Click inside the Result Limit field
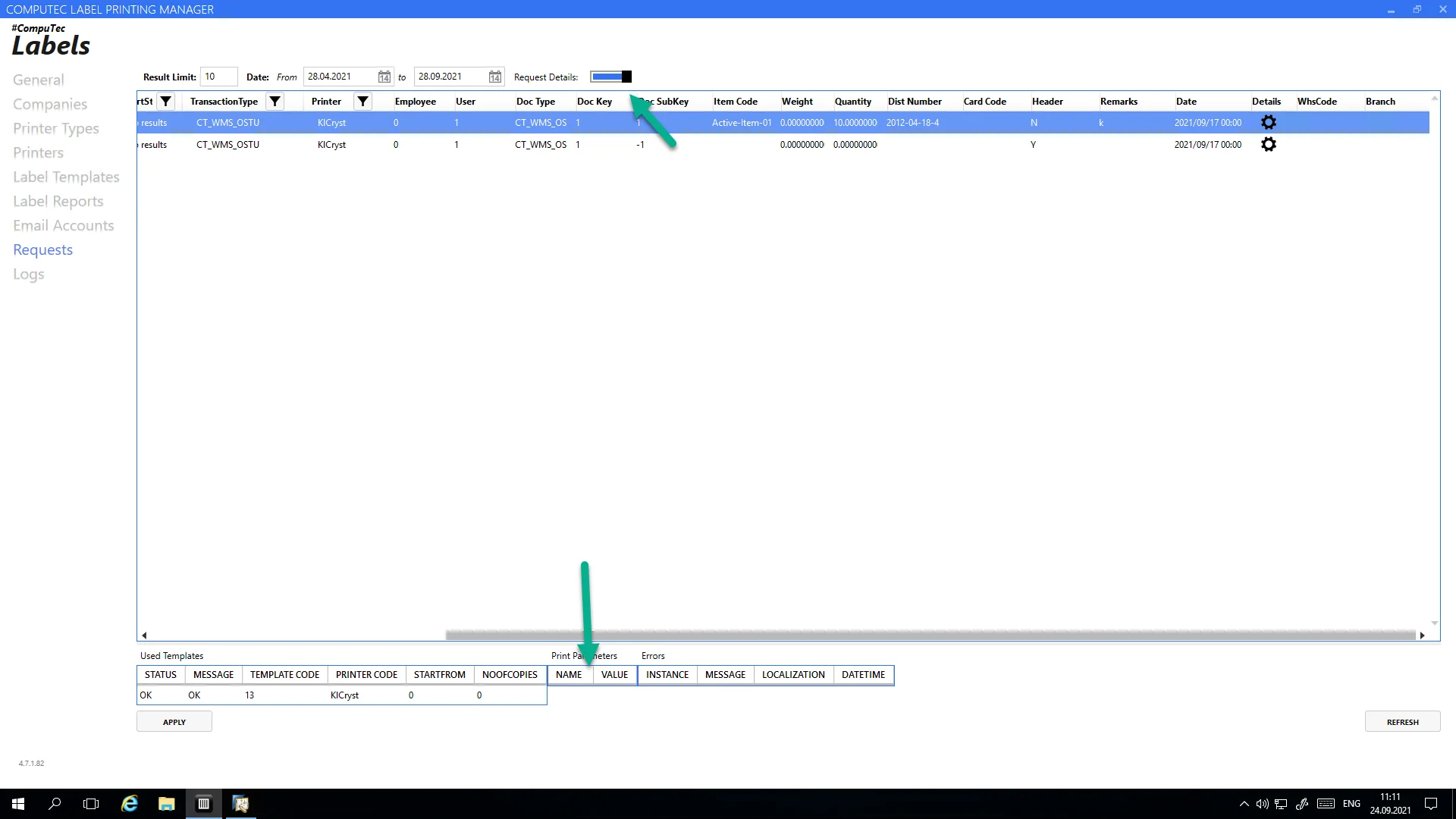Image resolution: width=1456 pixels, height=819 pixels. (x=218, y=77)
